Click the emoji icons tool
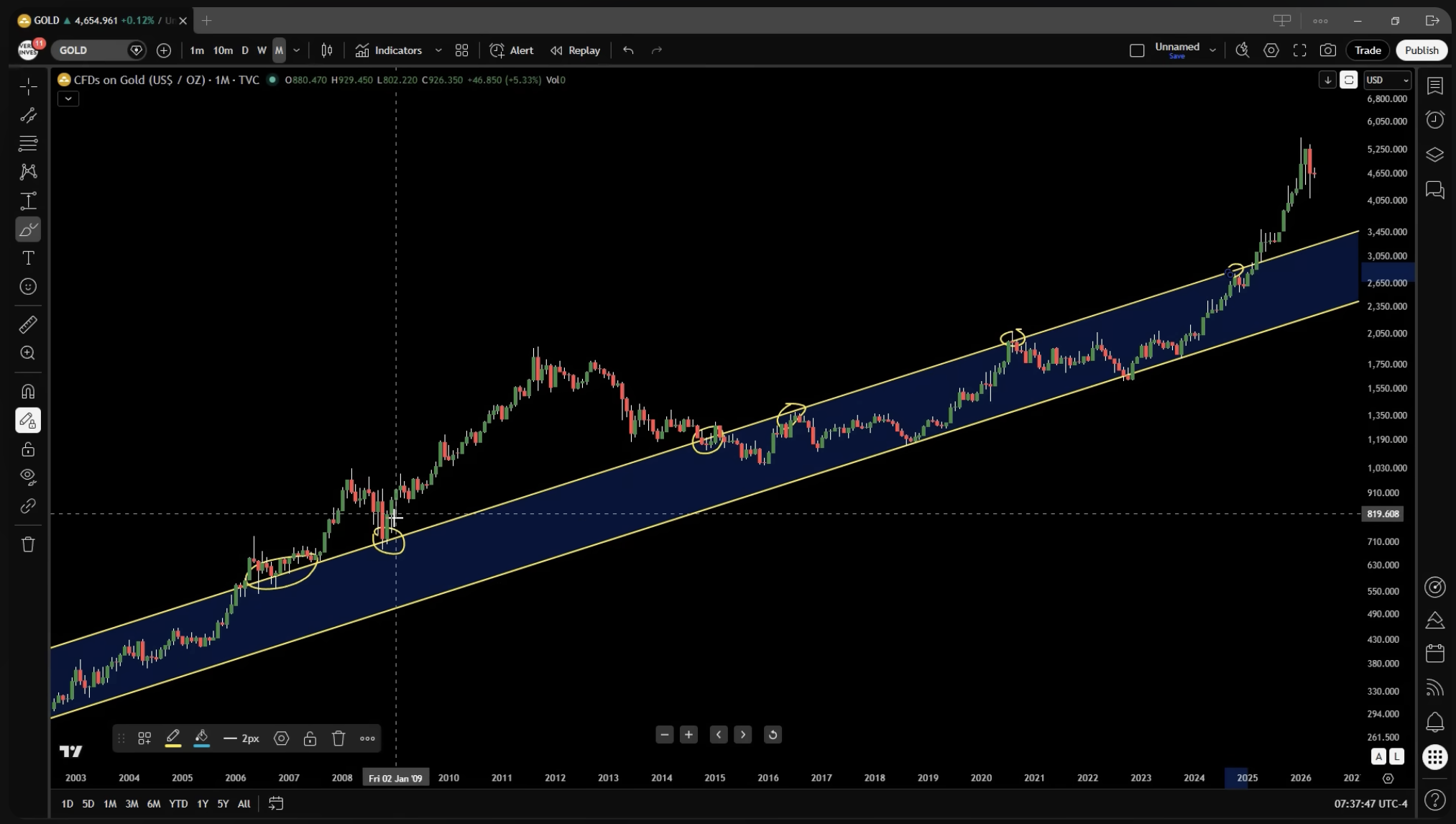Viewport: 1456px width, 824px height. 28,287
